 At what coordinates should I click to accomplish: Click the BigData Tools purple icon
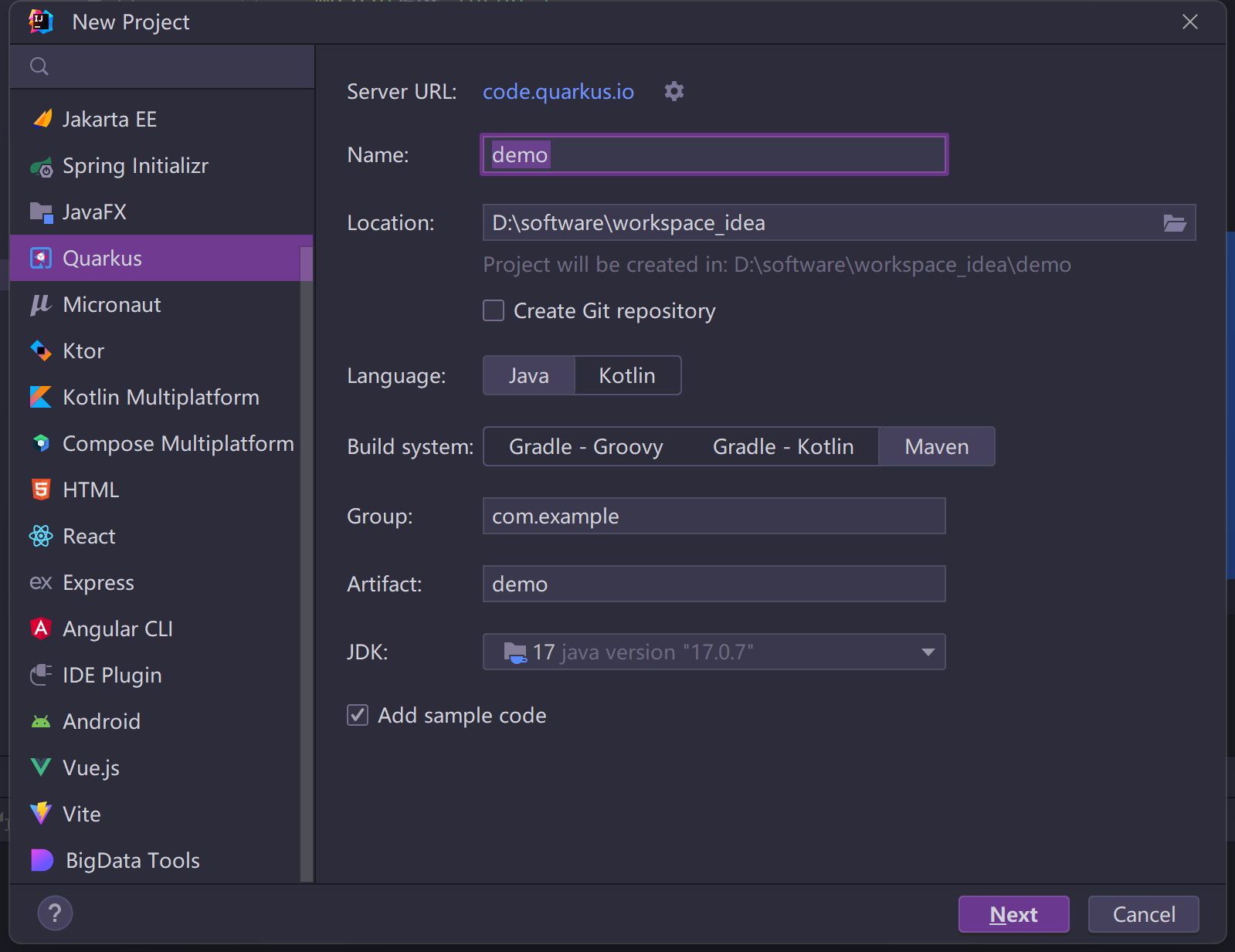coord(42,860)
